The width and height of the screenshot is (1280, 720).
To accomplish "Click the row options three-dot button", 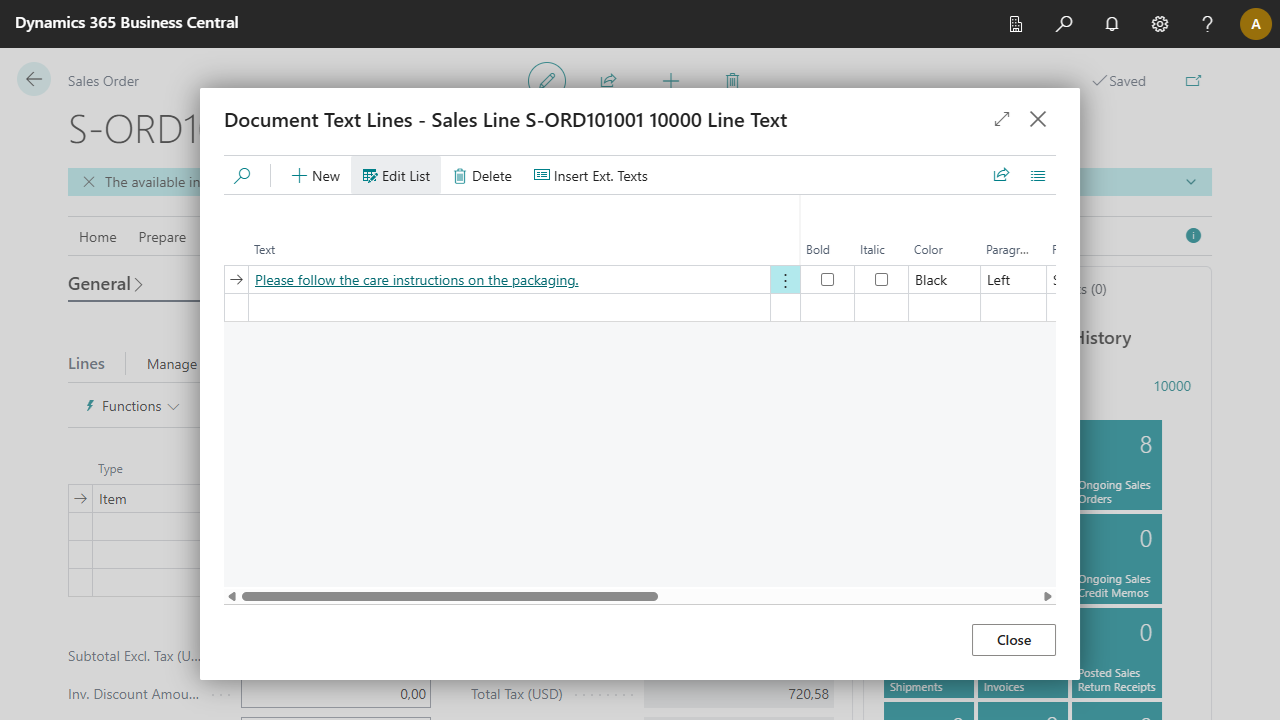I will pyautogui.click(x=785, y=281).
